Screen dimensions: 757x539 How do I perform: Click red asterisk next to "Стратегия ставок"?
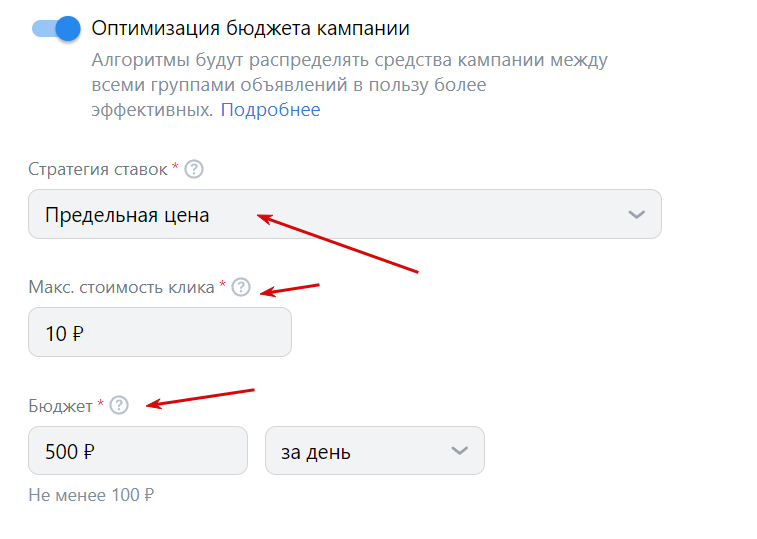[x=176, y=168]
